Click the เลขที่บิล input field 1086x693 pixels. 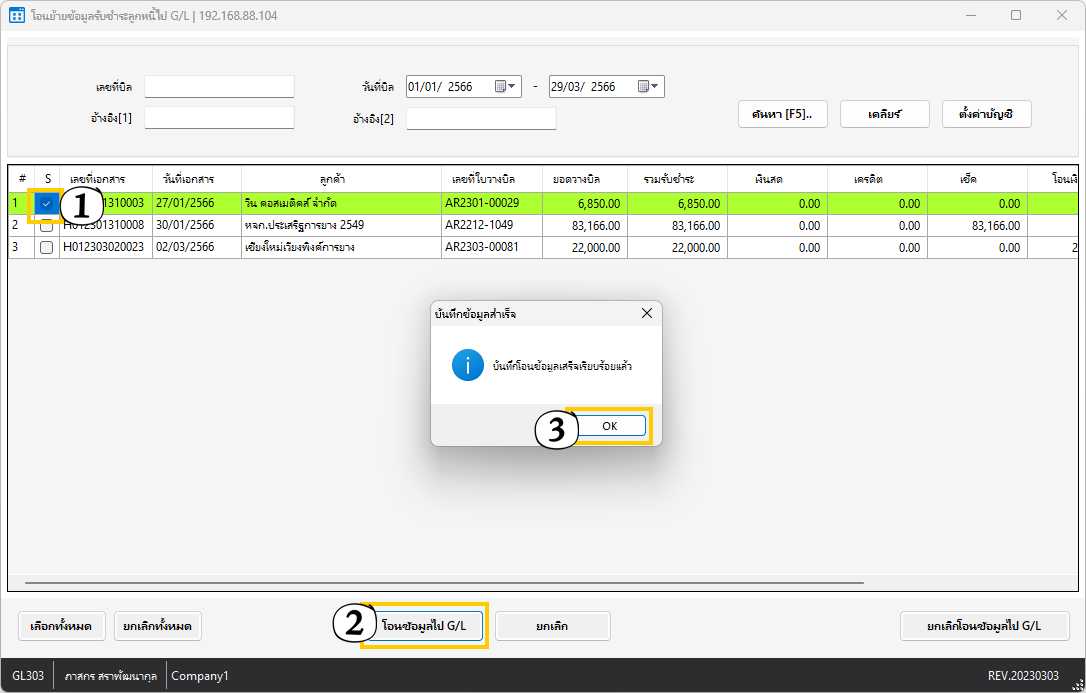coord(219,87)
